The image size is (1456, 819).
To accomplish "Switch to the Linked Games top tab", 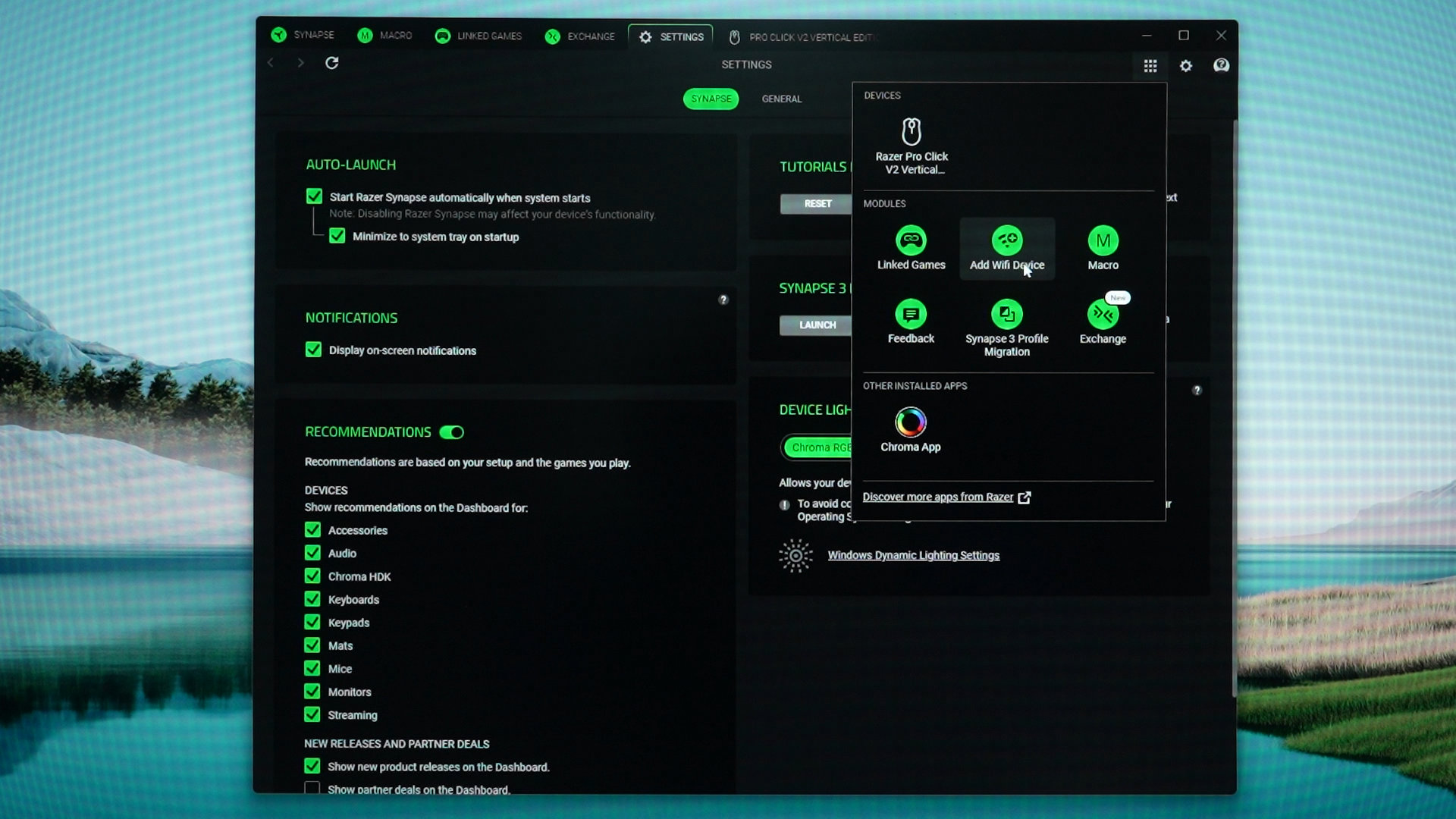I will pos(479,36).
